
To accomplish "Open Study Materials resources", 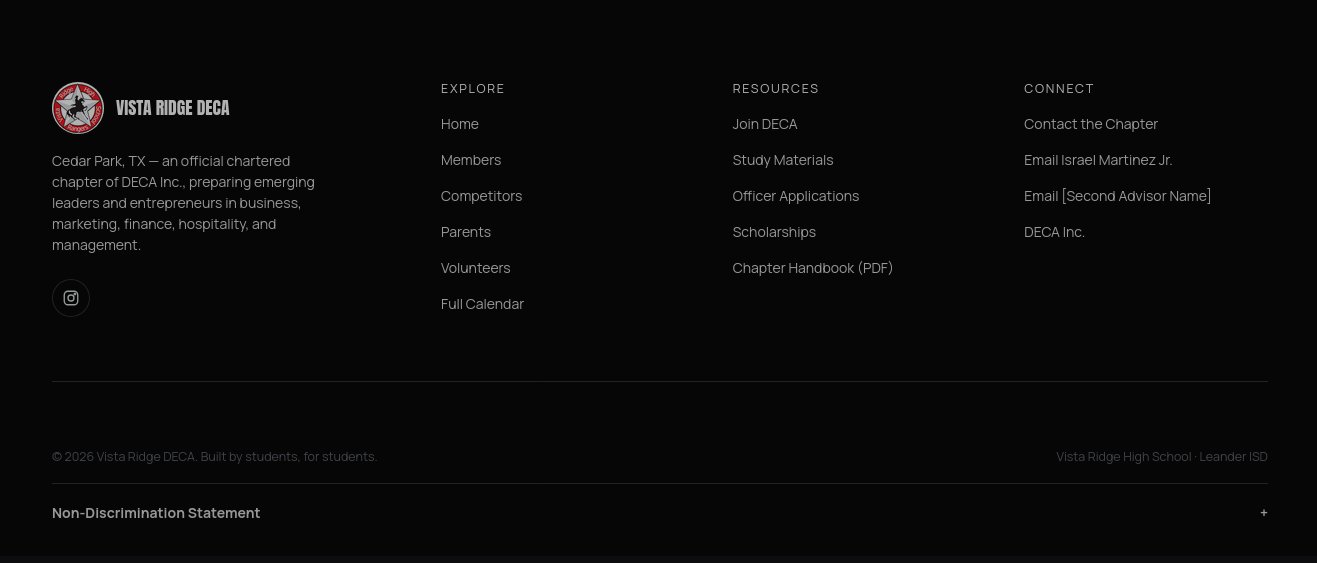I will pos(783,160).
